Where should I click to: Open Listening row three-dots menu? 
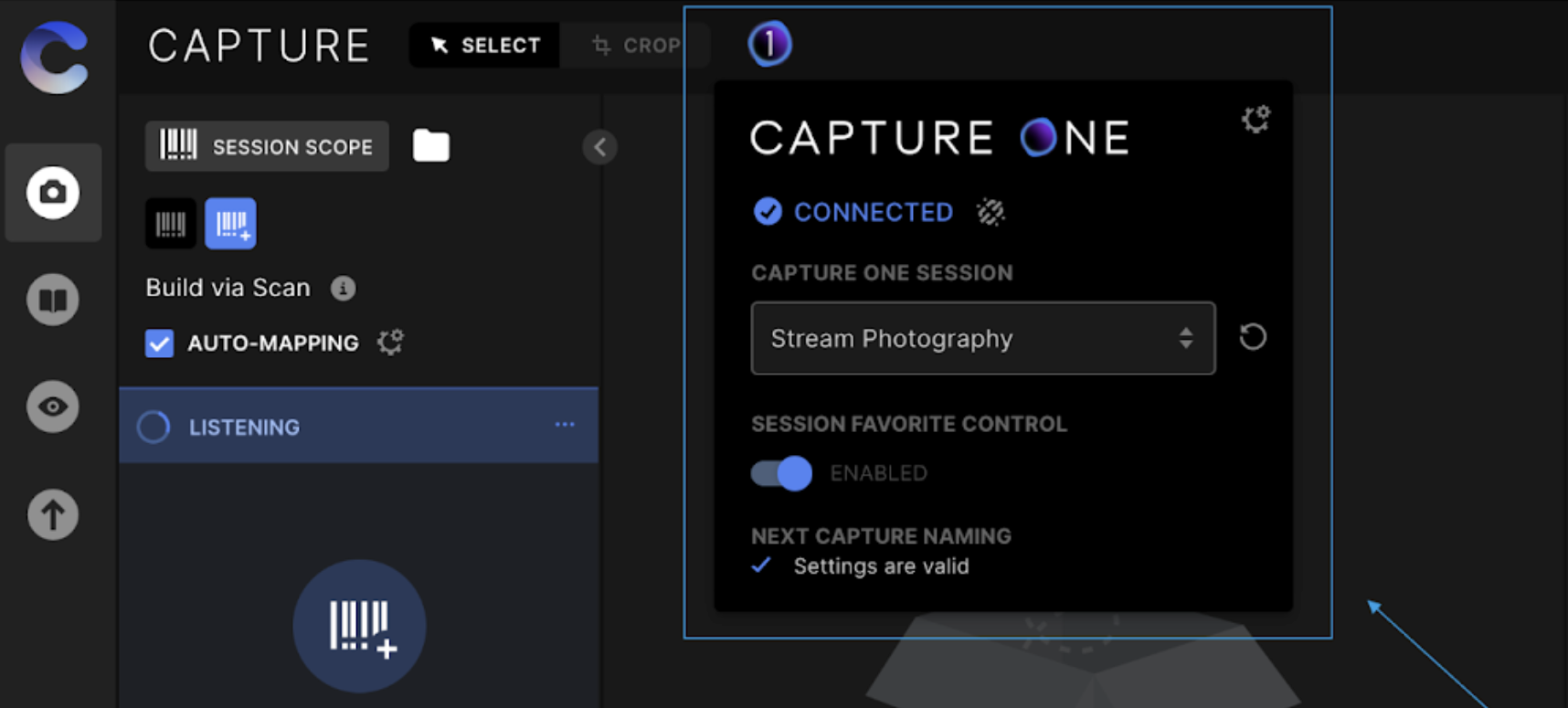pyautogui.click(x=565, y=425)
